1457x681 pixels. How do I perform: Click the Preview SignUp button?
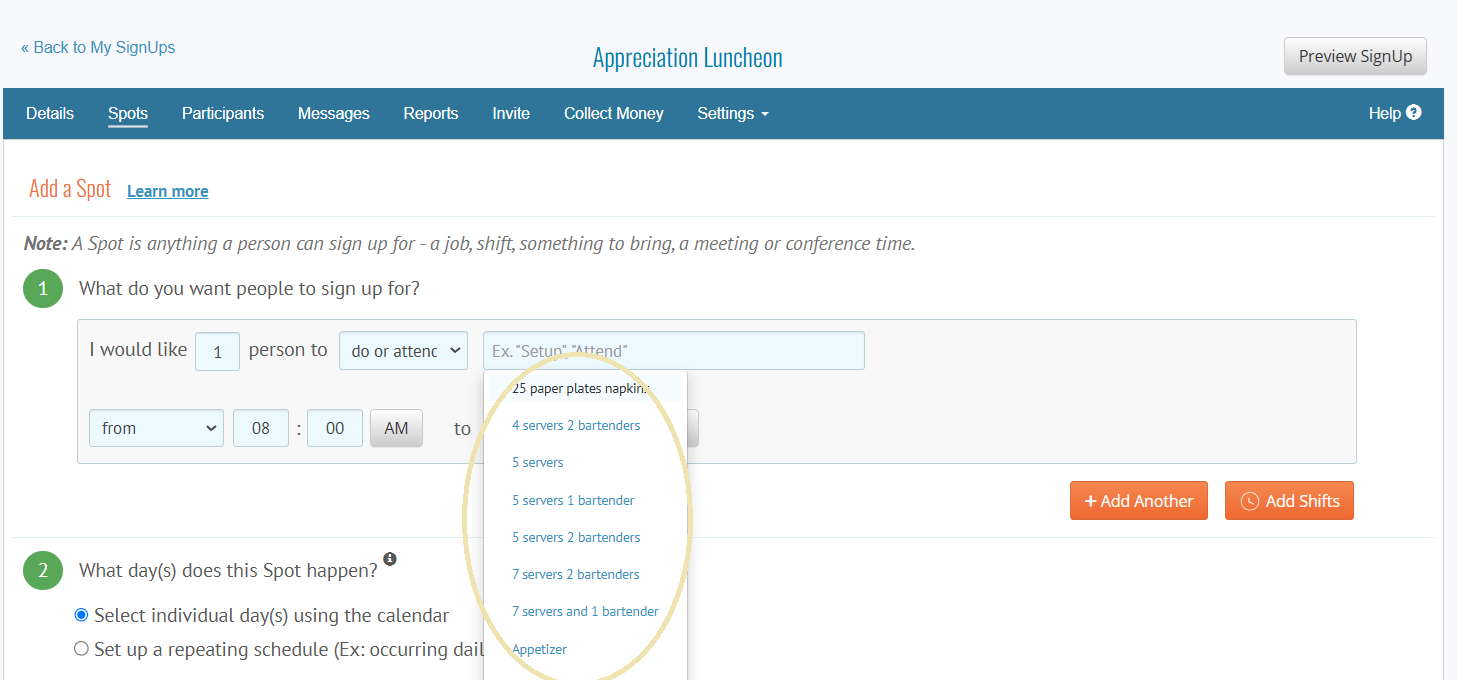click(1355, 57)
